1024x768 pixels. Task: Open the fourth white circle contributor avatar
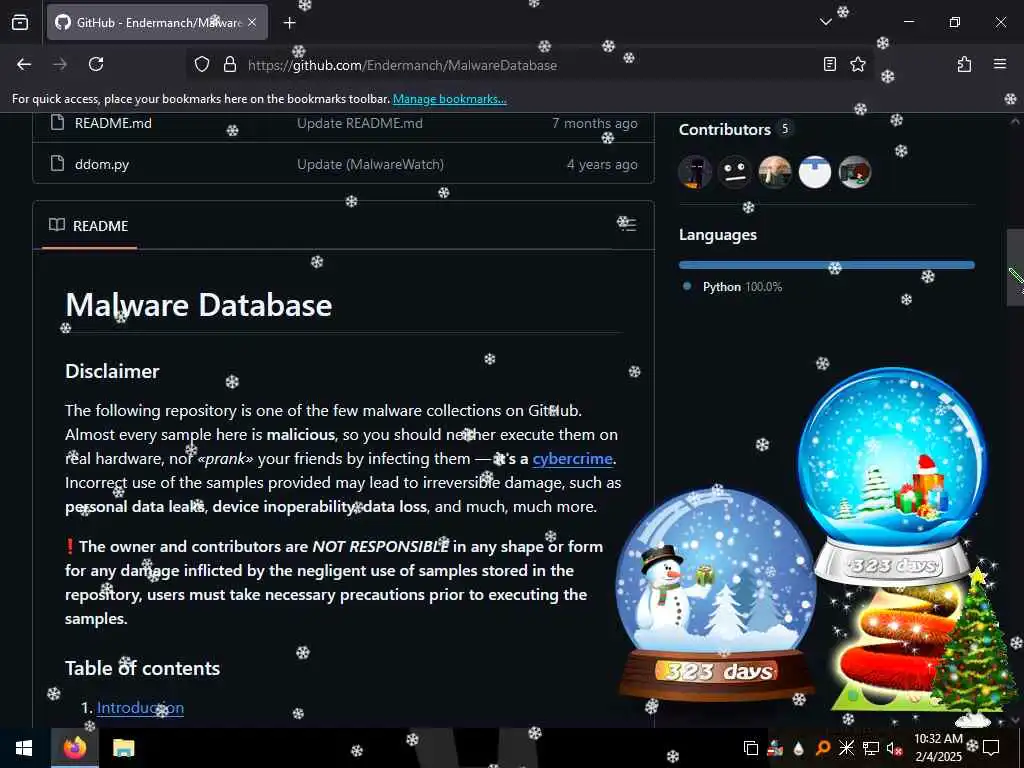814,172
